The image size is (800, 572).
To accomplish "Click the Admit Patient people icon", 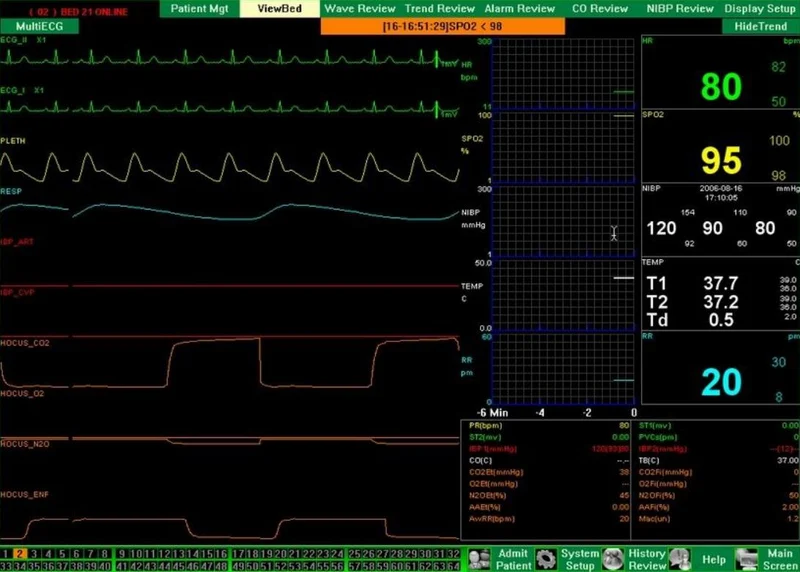I will click(x=479, y=559).
